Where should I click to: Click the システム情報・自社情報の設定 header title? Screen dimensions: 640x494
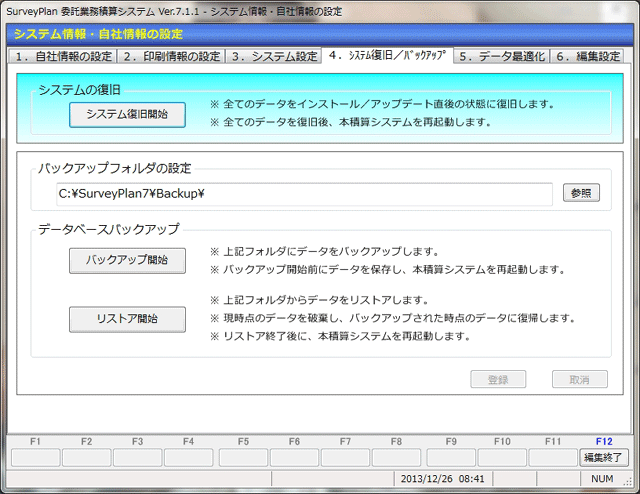coord(98,34)
